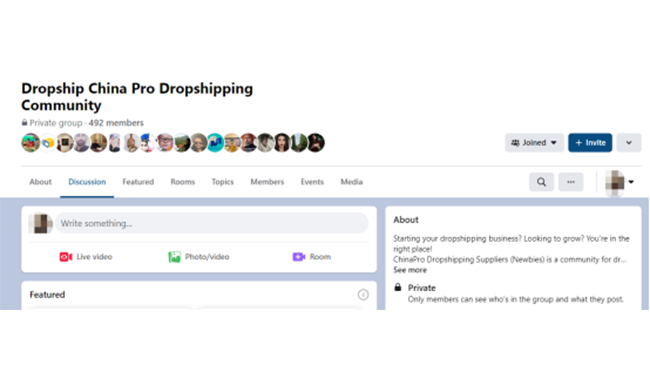Click the Featured info circle icon
The width and height of the screenshot is (650, 365).
click(x=363, y=294)
